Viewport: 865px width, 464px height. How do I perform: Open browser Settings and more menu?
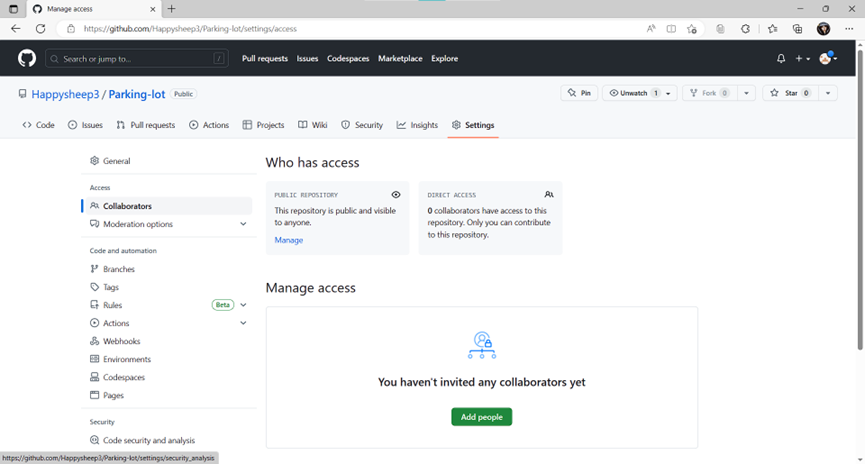pos(849,29)
